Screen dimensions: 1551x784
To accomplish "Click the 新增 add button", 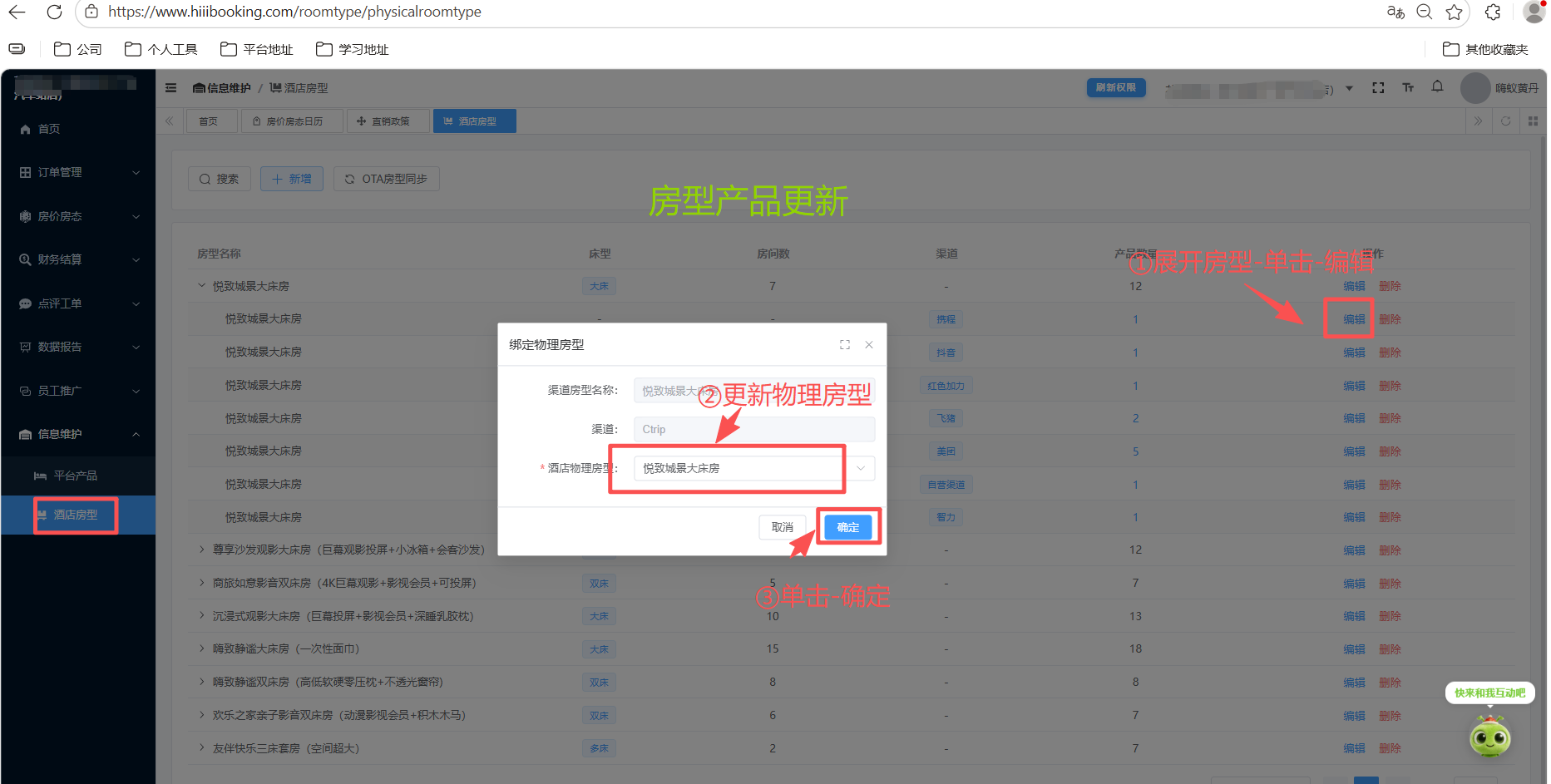I will [291, 178].
